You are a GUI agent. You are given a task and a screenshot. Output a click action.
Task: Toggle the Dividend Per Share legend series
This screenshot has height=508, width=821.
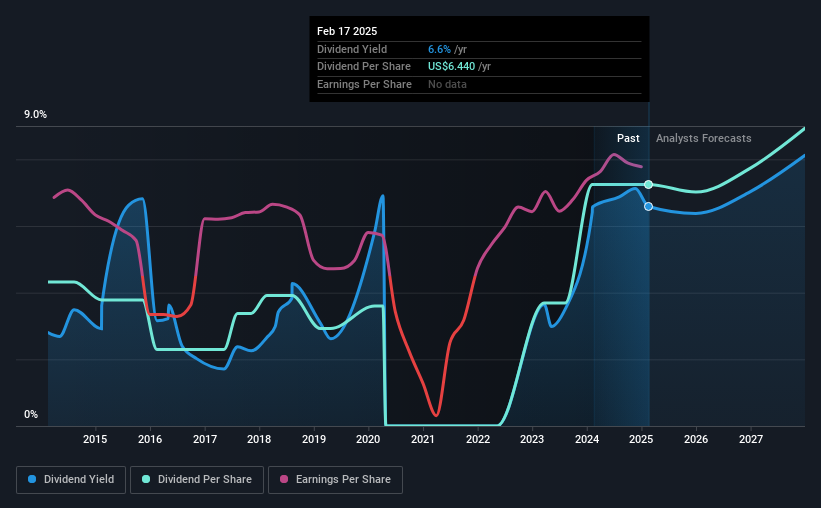pos(197,479)
